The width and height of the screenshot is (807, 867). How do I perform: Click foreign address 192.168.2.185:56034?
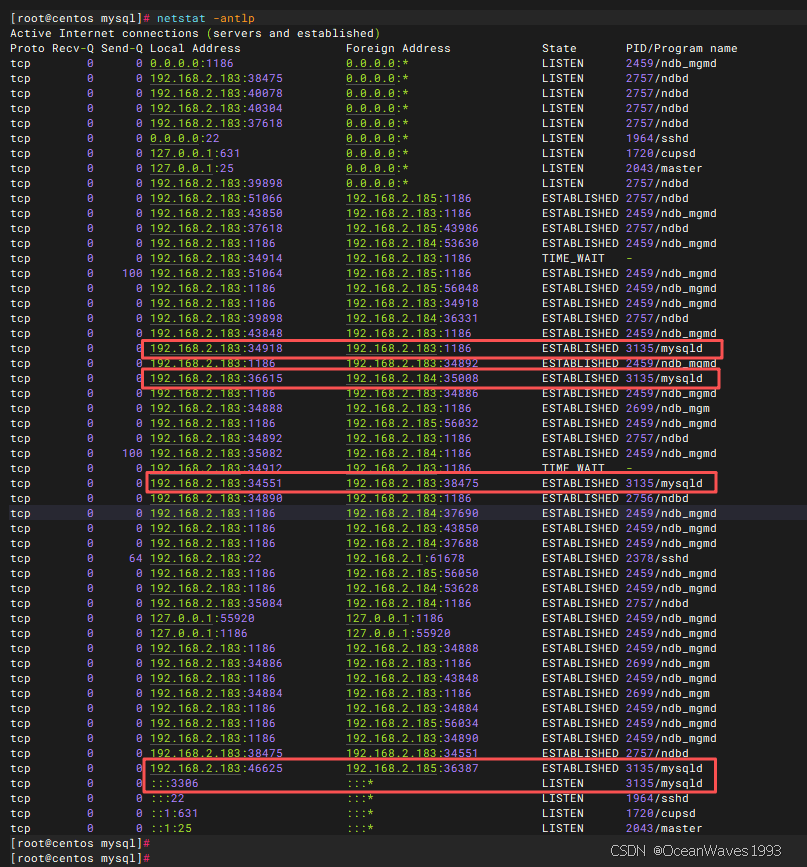[412, 723]
